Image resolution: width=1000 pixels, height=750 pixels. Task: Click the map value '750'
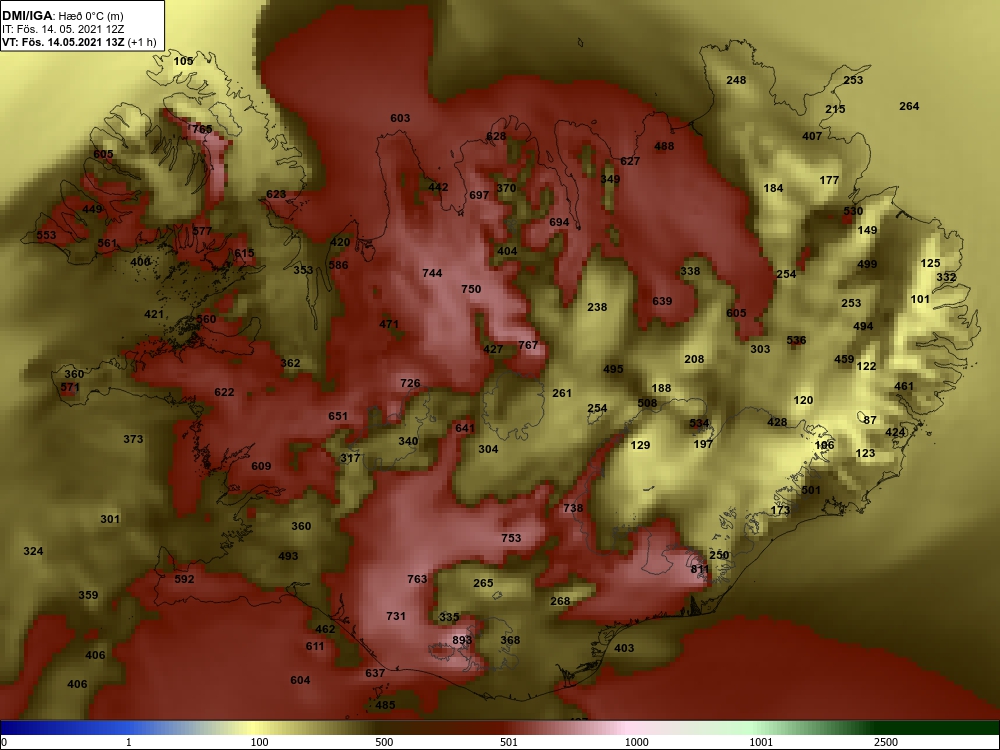tap(471, 289)
